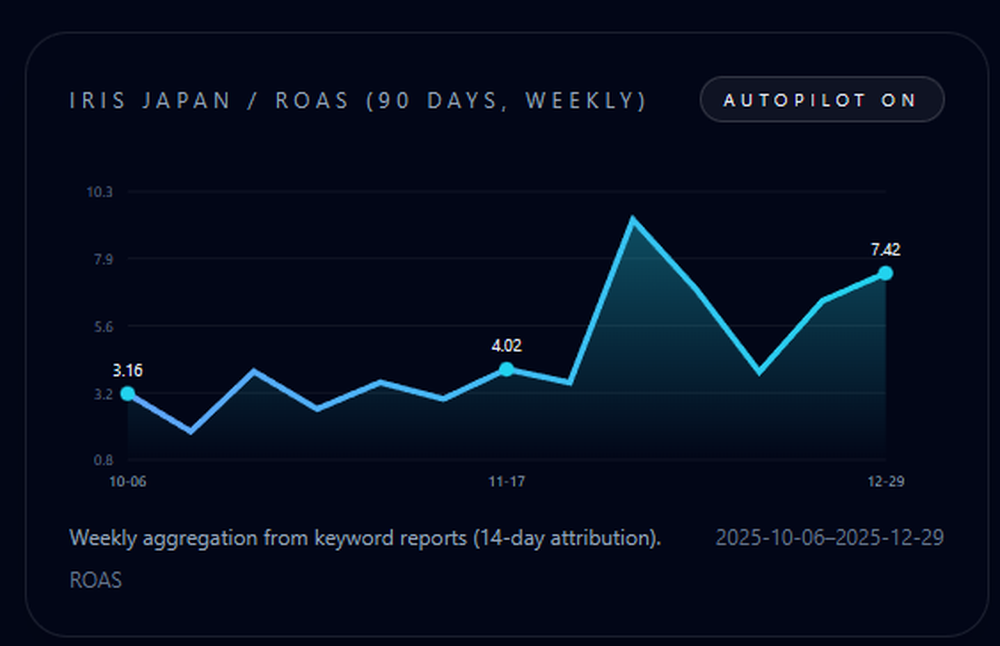Select the 11-17 axis label

tap(507, 481)
